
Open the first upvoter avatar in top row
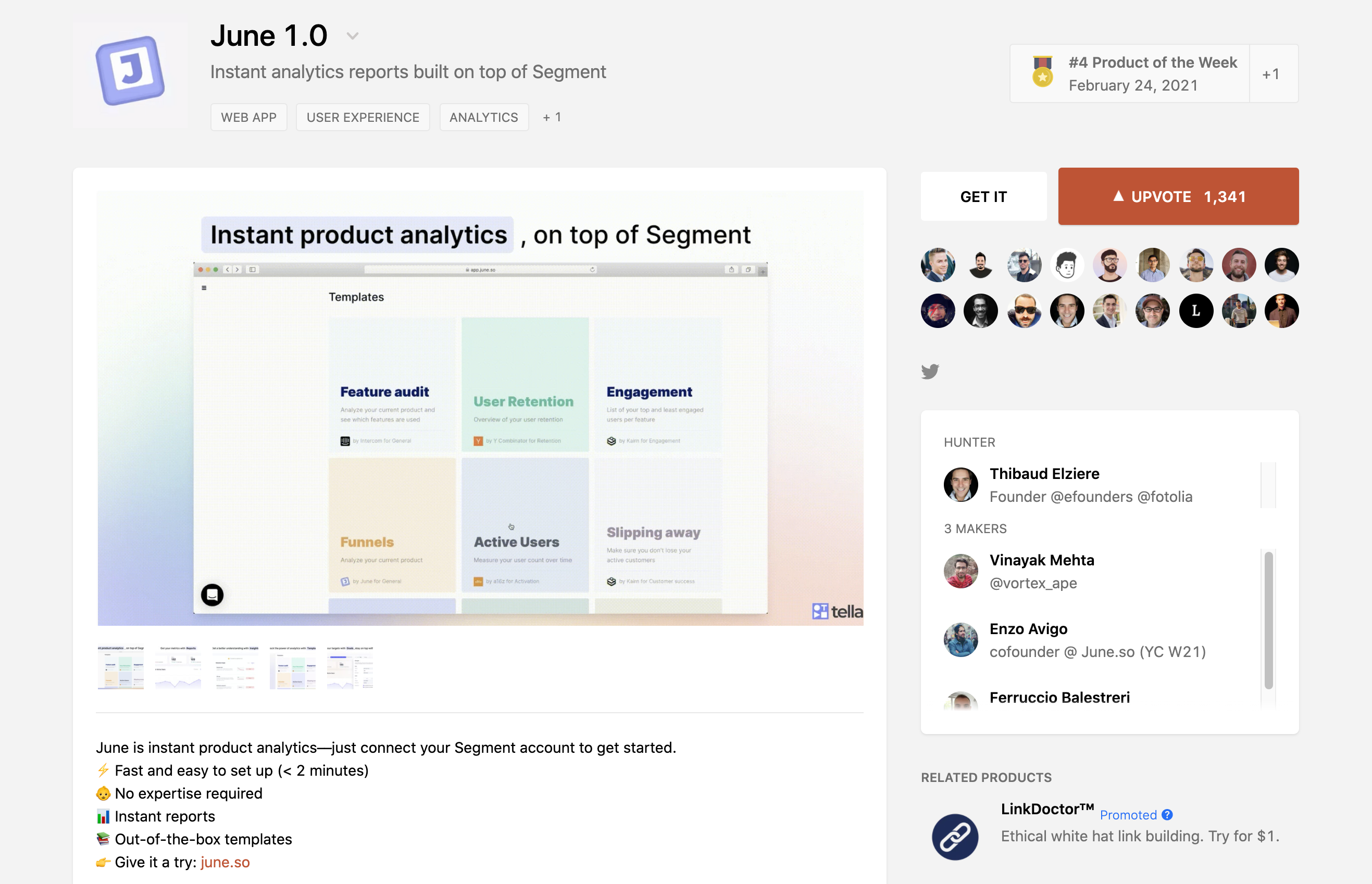[x=938, y=264]
